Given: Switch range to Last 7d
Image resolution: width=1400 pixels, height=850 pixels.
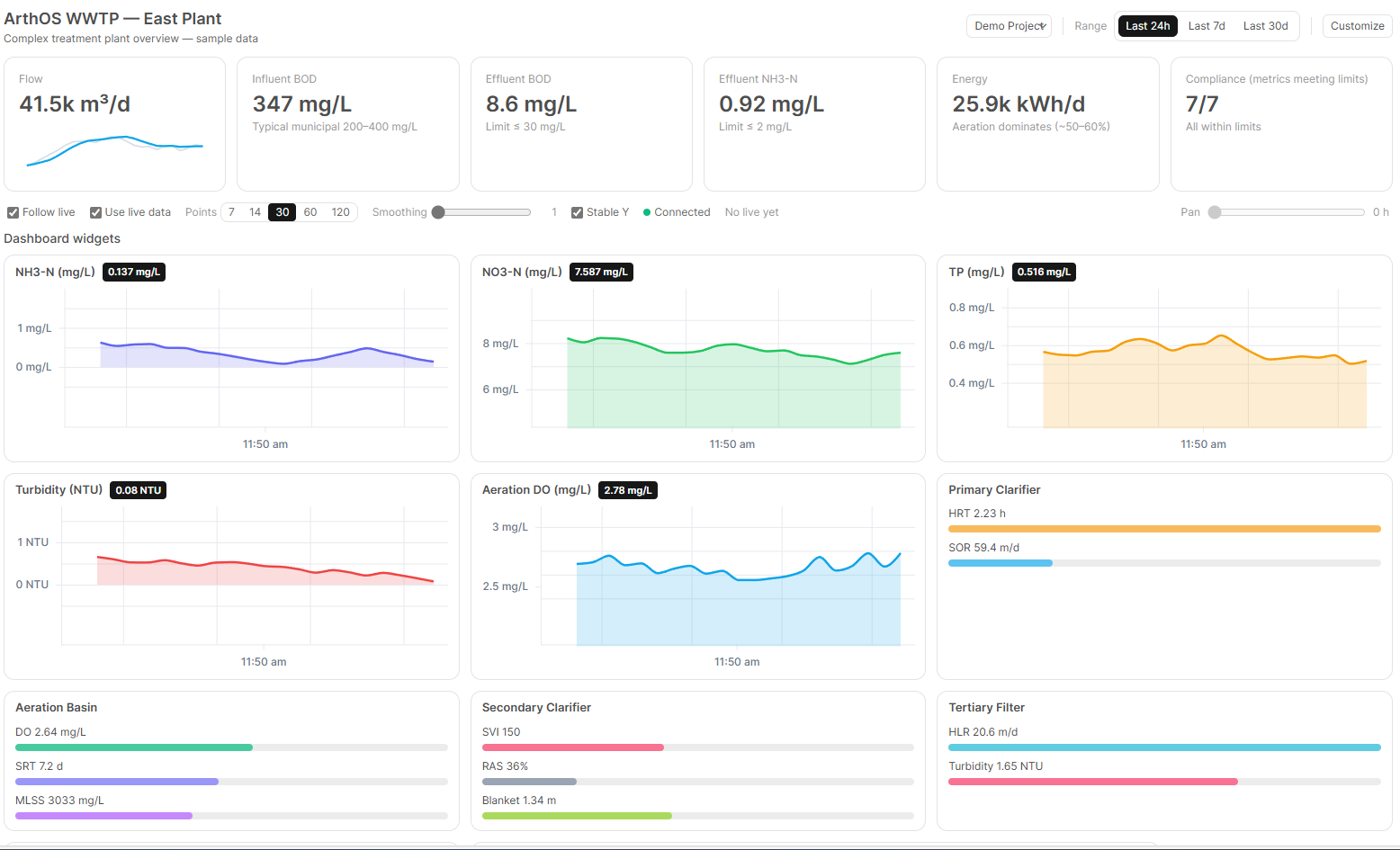Looking at the screenshot, I should point(1206,26).
